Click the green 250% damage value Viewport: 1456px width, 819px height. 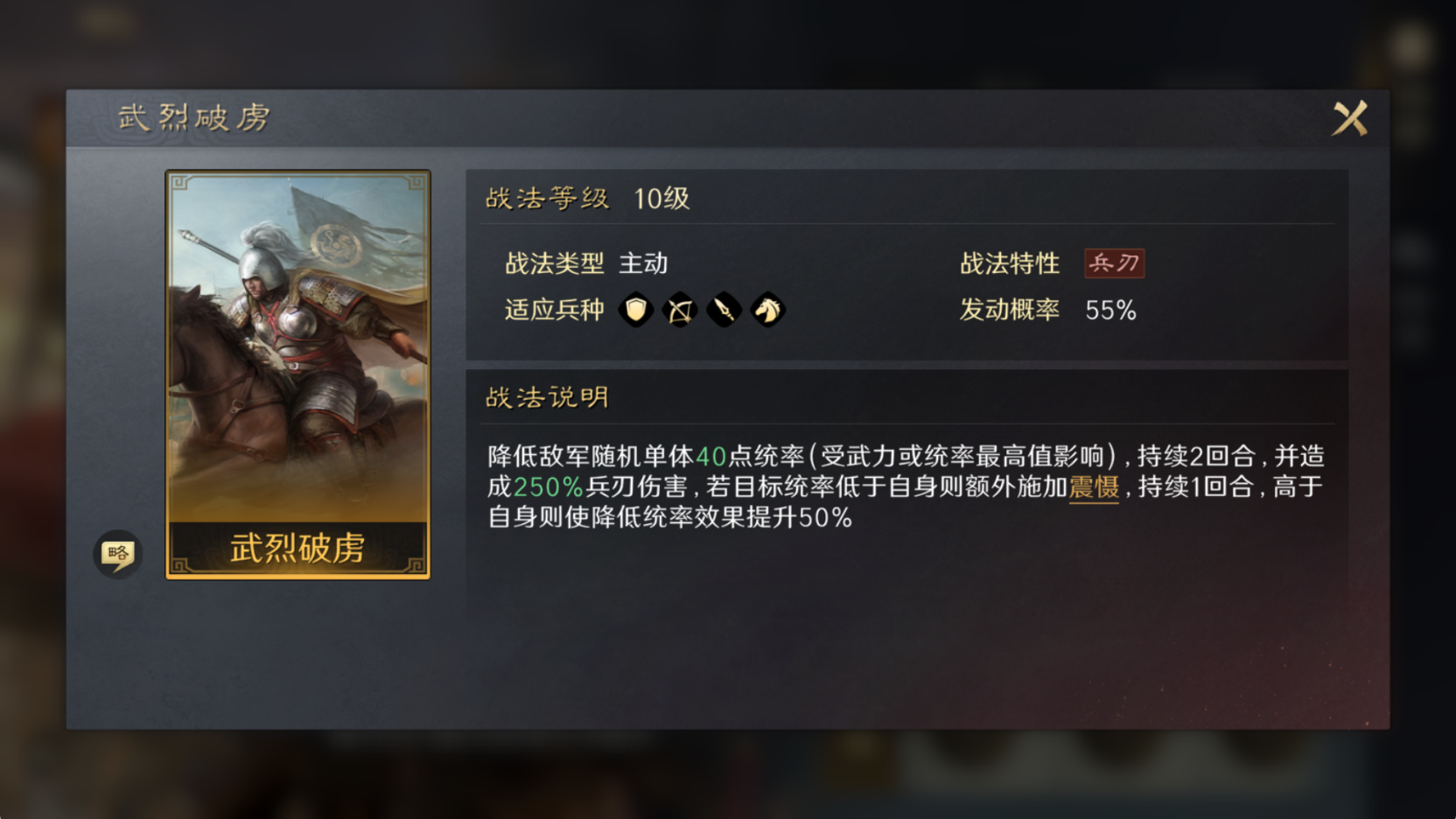tap(548, 486)
